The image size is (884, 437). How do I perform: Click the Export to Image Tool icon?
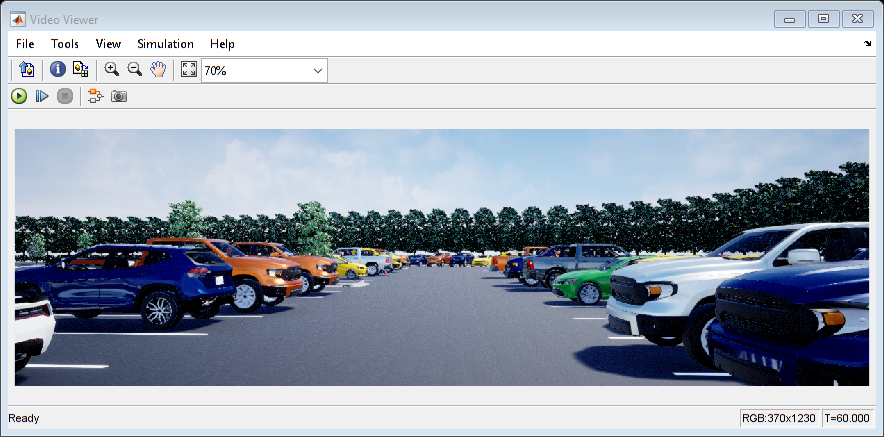(26, 69)
